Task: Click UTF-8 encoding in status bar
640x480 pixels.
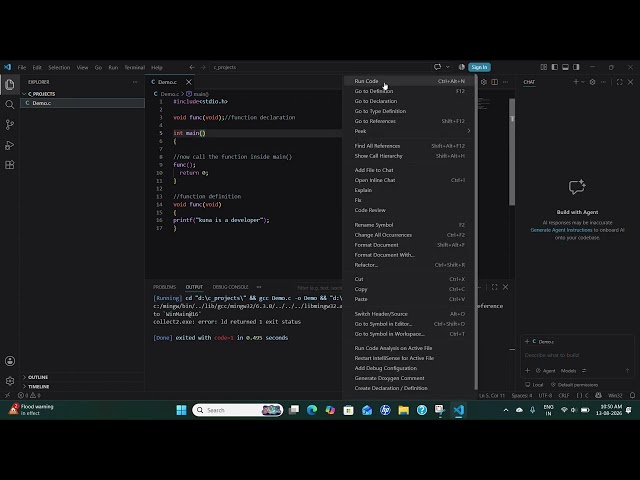Action: [545, 395]
